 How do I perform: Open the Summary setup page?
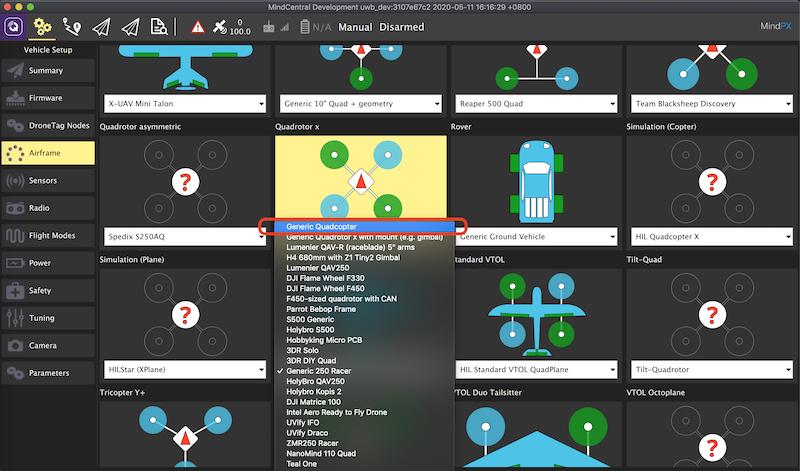(x=48, y=70)
